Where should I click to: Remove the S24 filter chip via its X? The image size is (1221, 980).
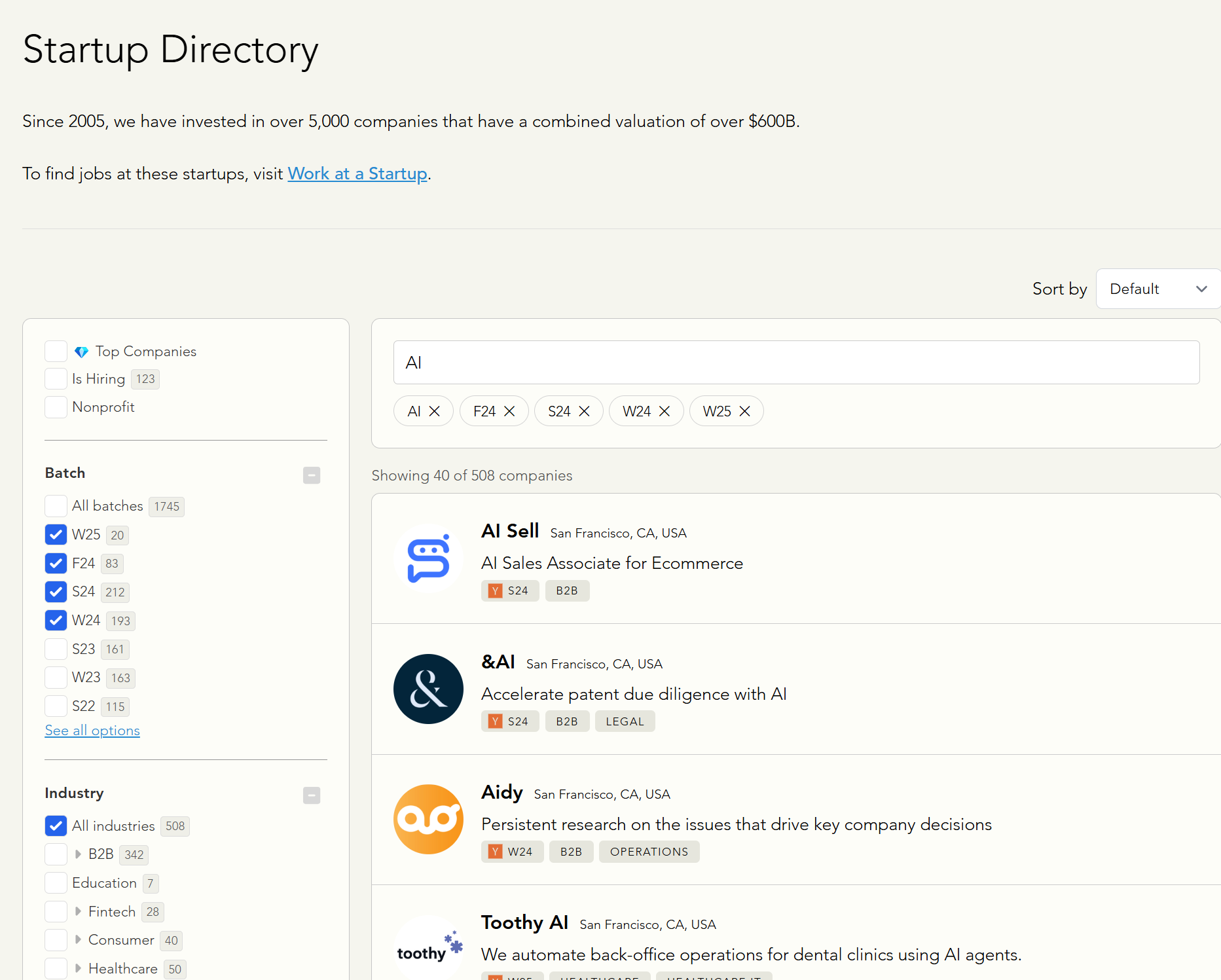point(584,411)
